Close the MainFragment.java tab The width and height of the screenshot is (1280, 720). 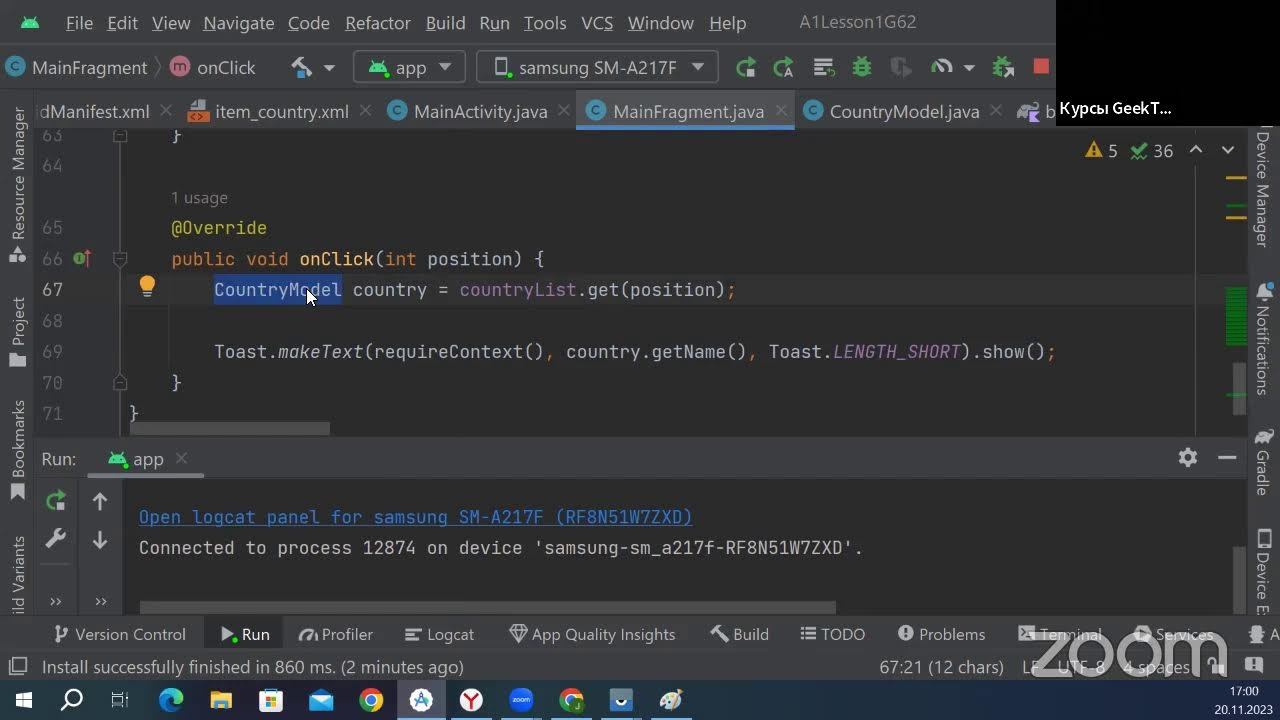tap(783, 111)
